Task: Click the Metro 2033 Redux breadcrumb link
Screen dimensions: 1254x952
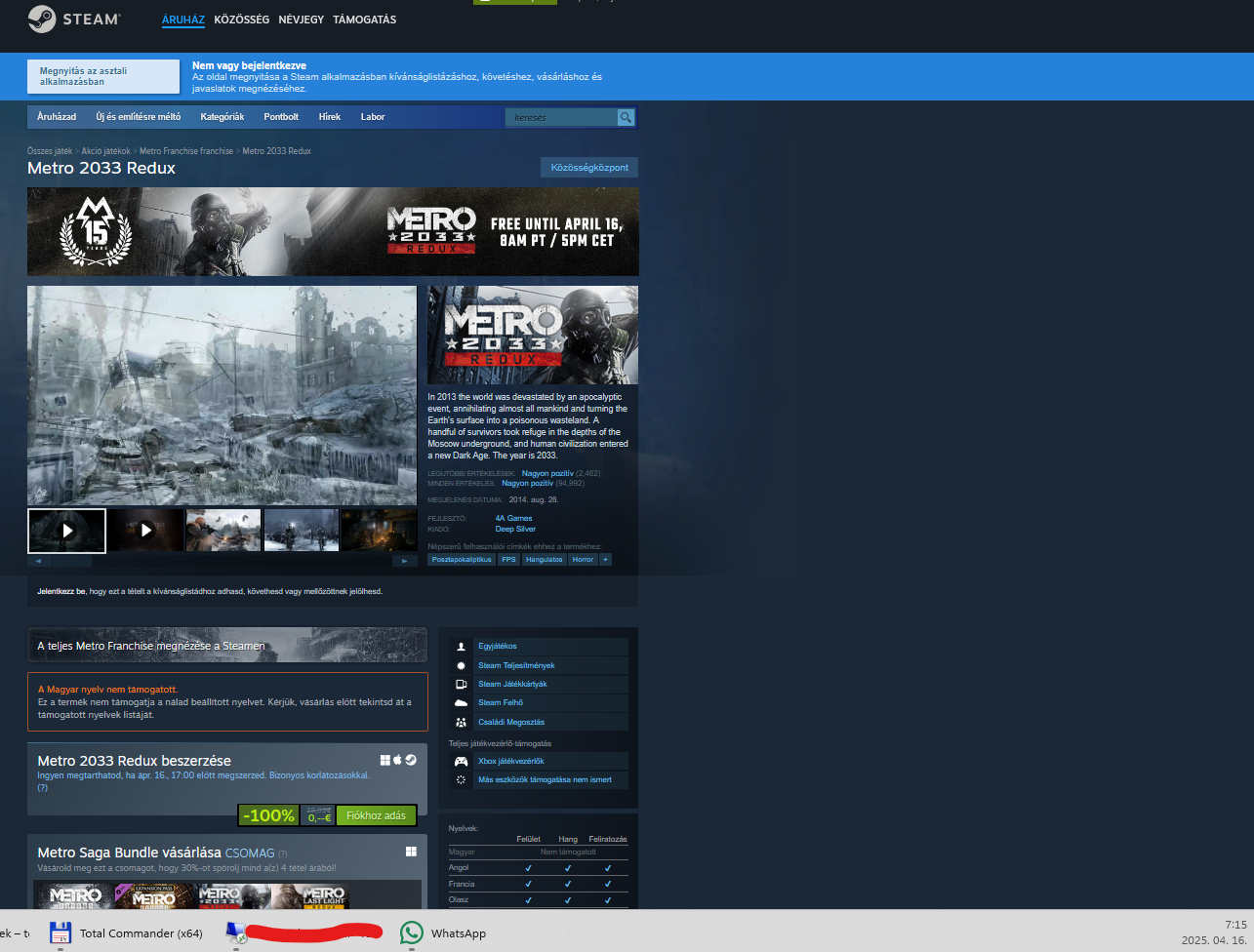Action: [277, 151]
